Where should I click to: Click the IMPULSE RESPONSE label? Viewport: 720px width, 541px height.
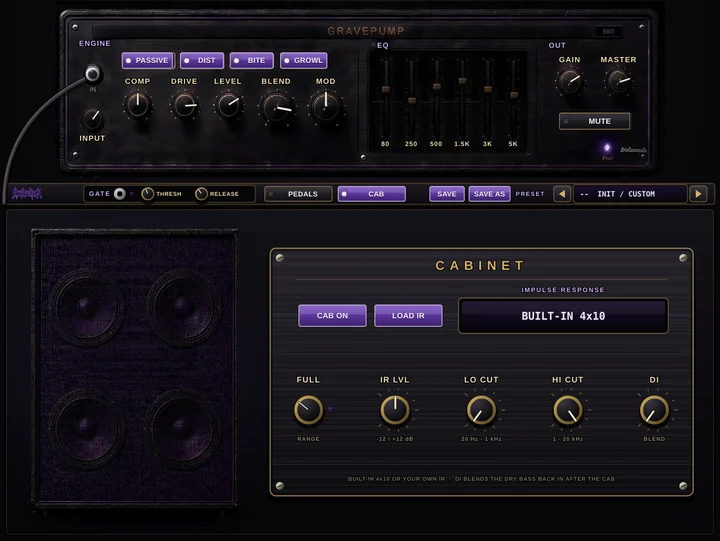point(562,290)
